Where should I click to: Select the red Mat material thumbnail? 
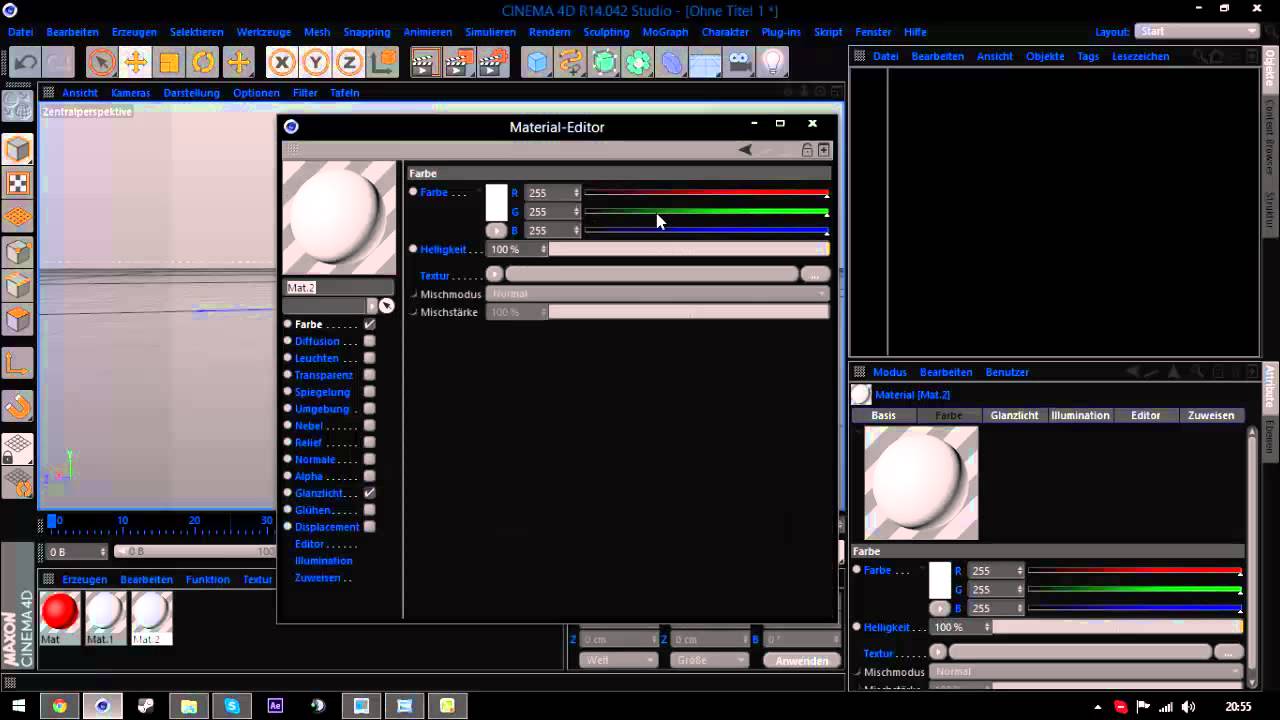(60, 612)
